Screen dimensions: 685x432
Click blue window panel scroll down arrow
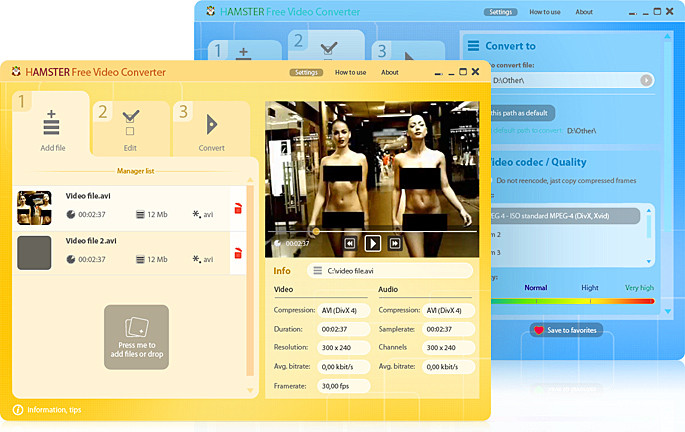pyautogui.click(x=668, y=311)
